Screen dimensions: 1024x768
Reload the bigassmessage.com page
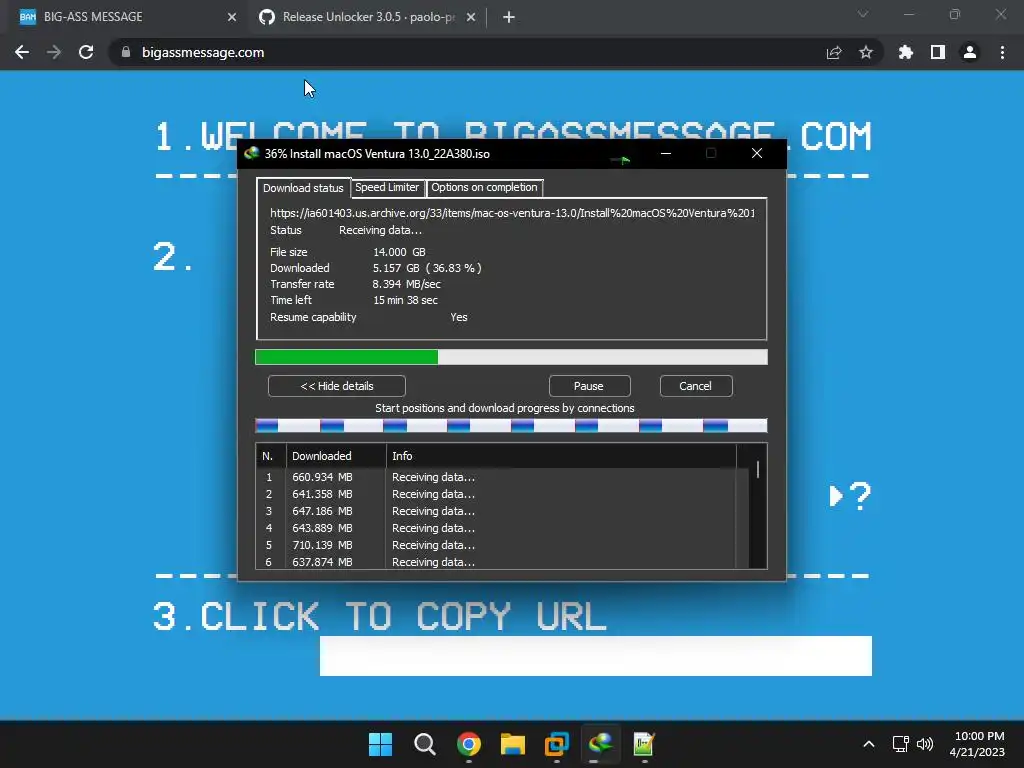(86, 52)
